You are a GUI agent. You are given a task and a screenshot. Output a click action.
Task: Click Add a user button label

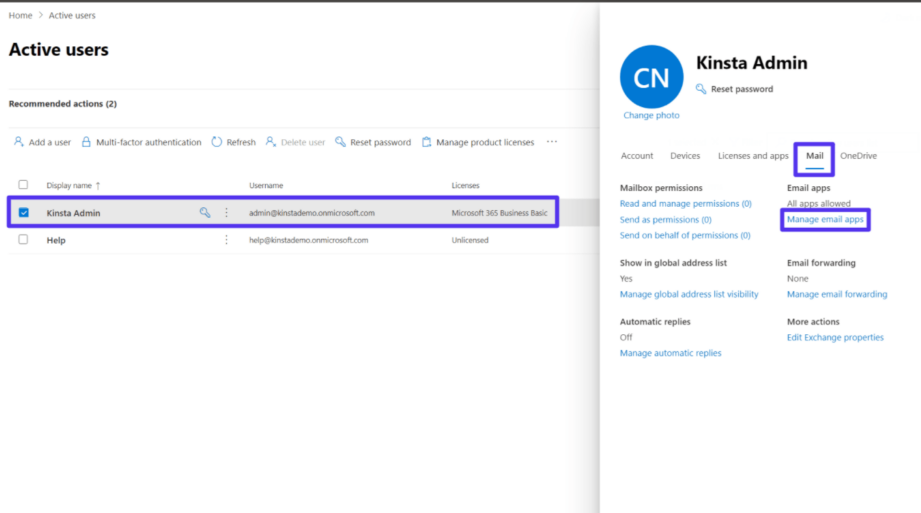coord(50,142)
